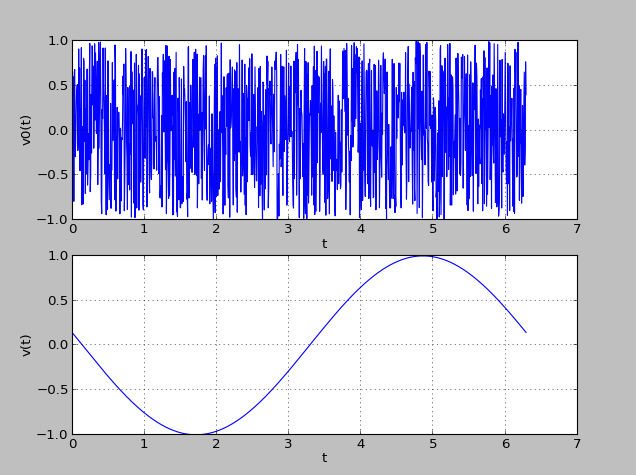Click the 0.5 y-tick of the v(t) plot
The height and width of the screenshot is (475, 636).
click(x=58, y=301)
